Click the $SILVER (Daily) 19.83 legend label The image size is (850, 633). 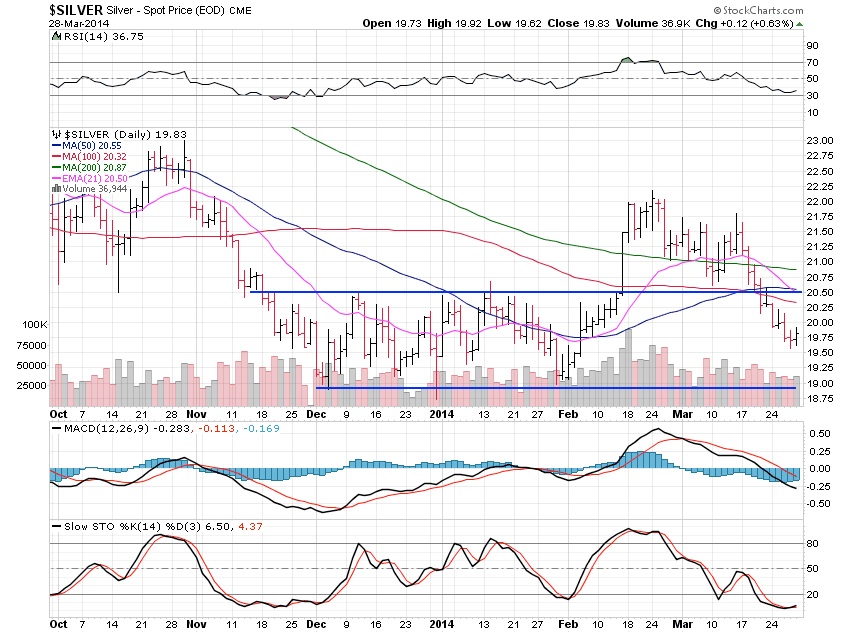[125, 134]
